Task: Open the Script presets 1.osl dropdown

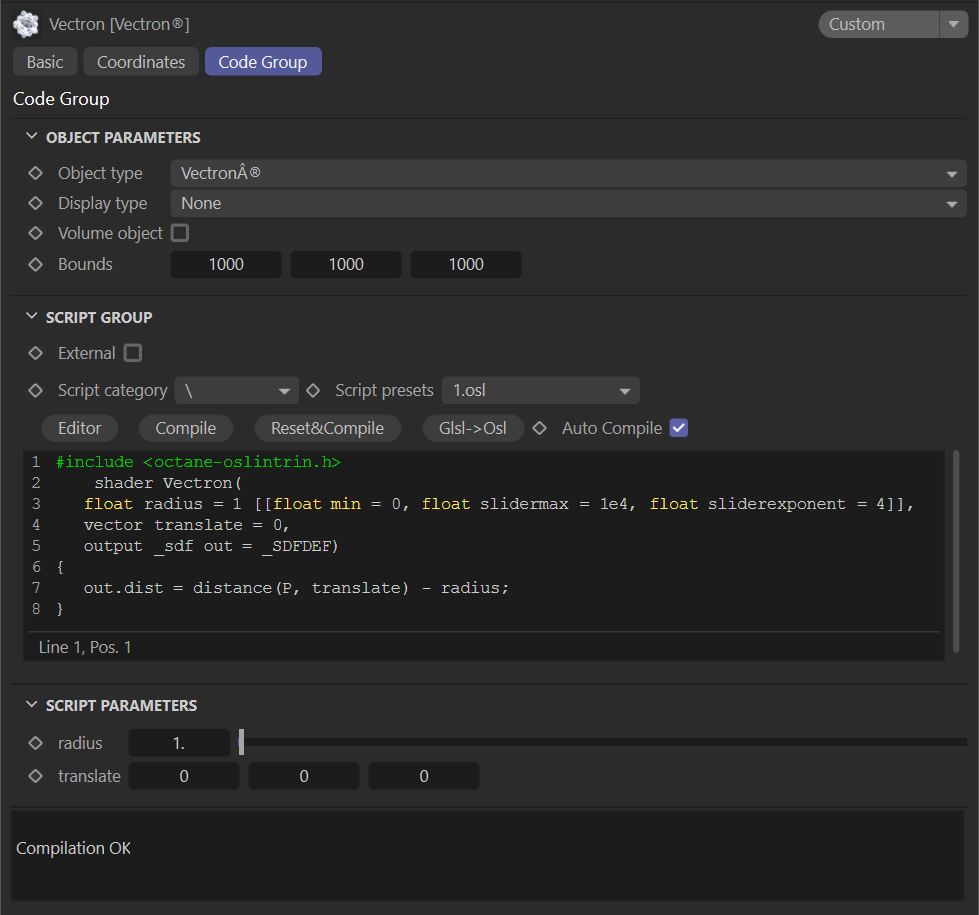Action: point(540,390)
